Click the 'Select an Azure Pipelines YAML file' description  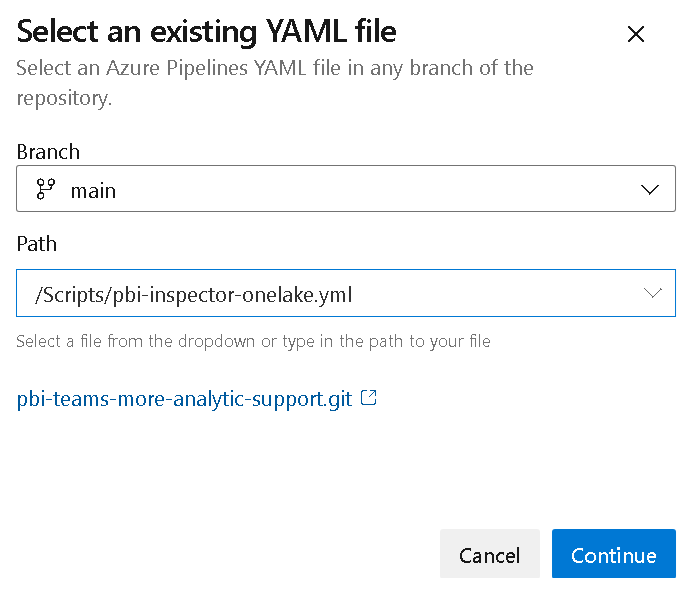[x=275, y=68]
